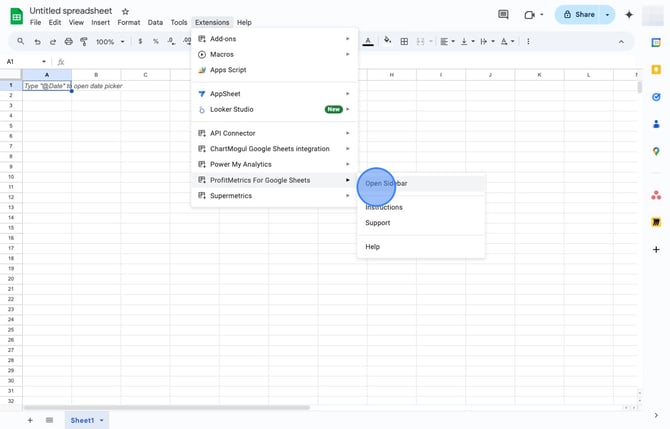Open the View menu

[76, 22]
